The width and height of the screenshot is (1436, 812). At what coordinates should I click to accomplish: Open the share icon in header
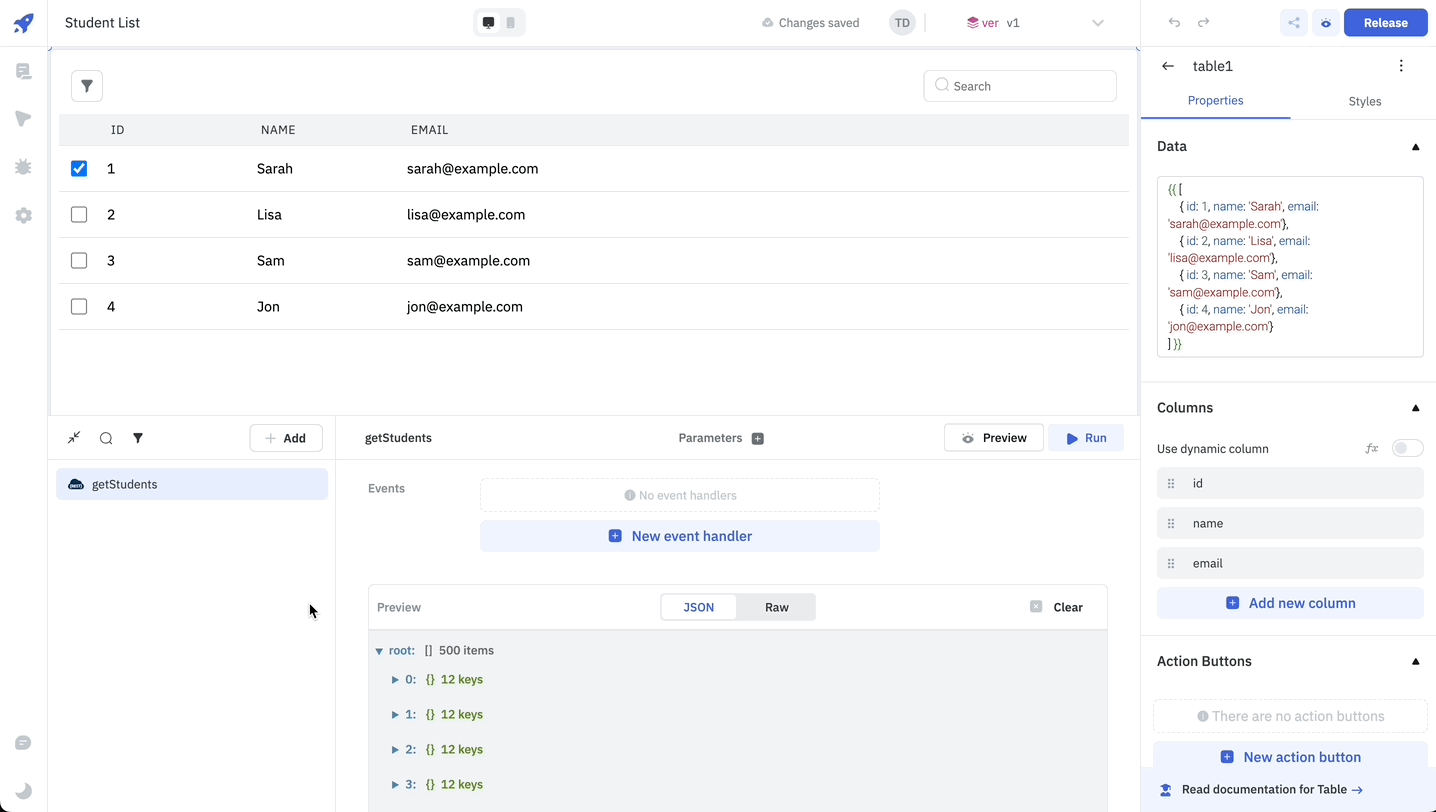1294,23
